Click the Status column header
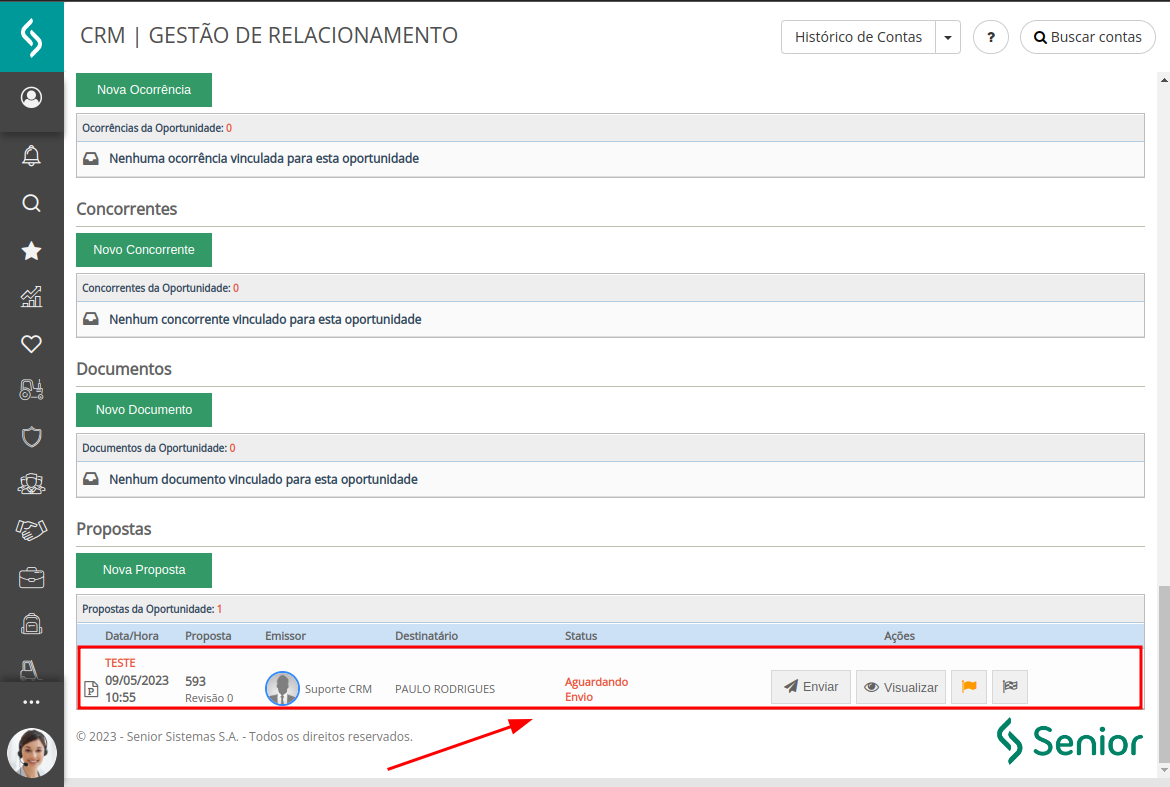 (581, 636)
